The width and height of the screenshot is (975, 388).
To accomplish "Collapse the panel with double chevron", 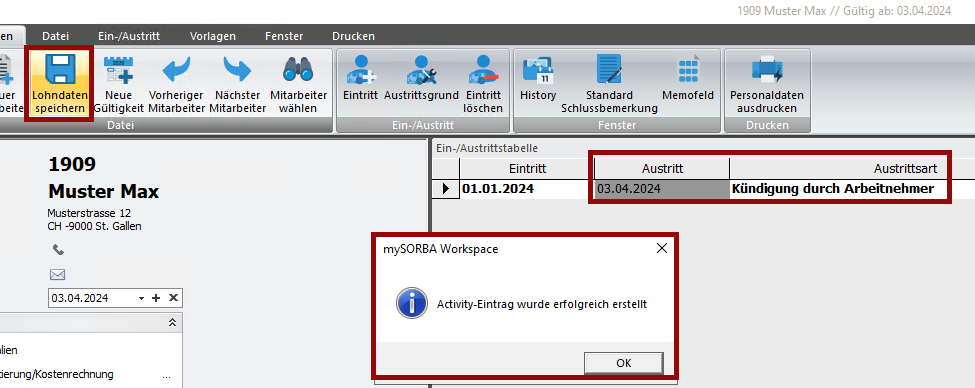I will pos(172,322).
